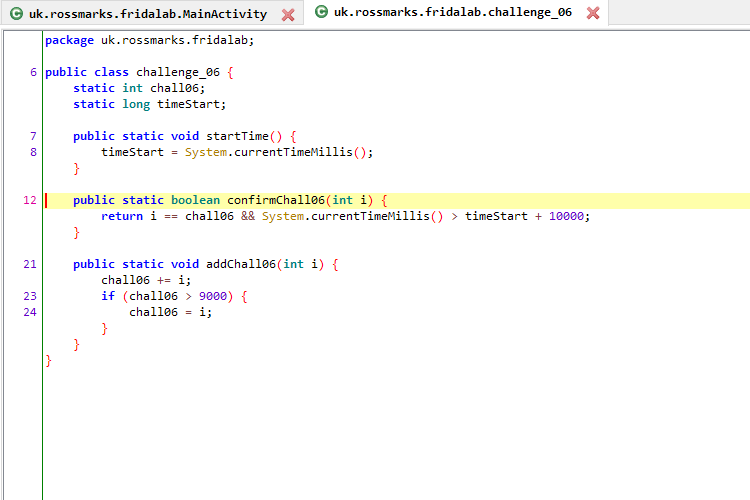Screen dimensions: 750x500
Task: Click the confirmChall06 method name
Action: [x=276, y=200]
